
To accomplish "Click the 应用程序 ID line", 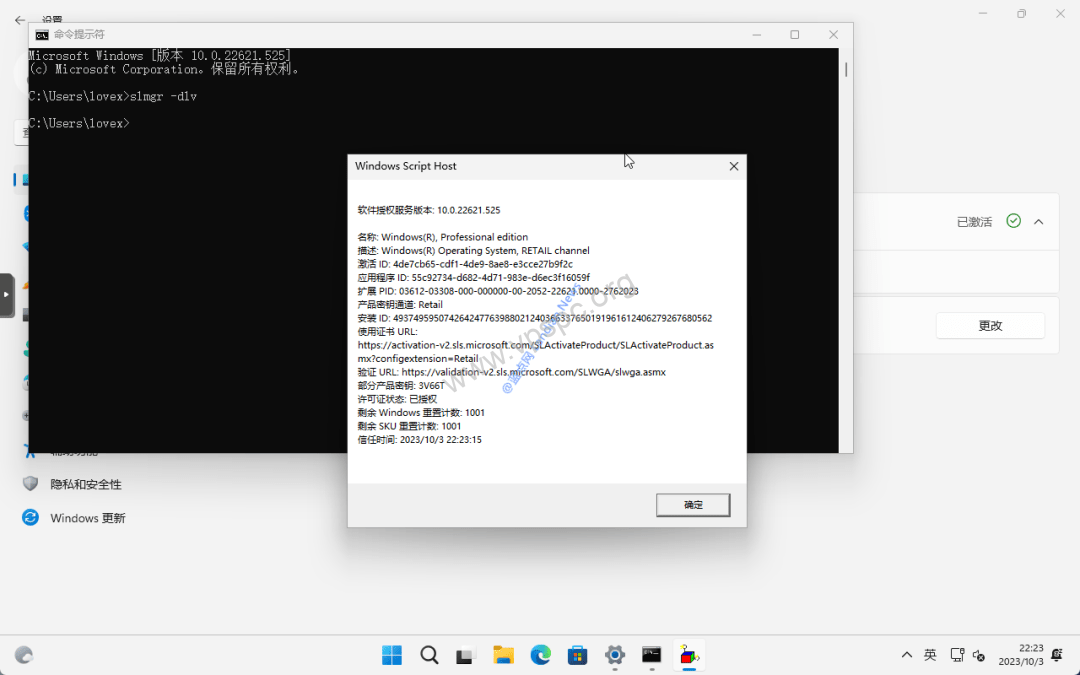I will (474, 278).
